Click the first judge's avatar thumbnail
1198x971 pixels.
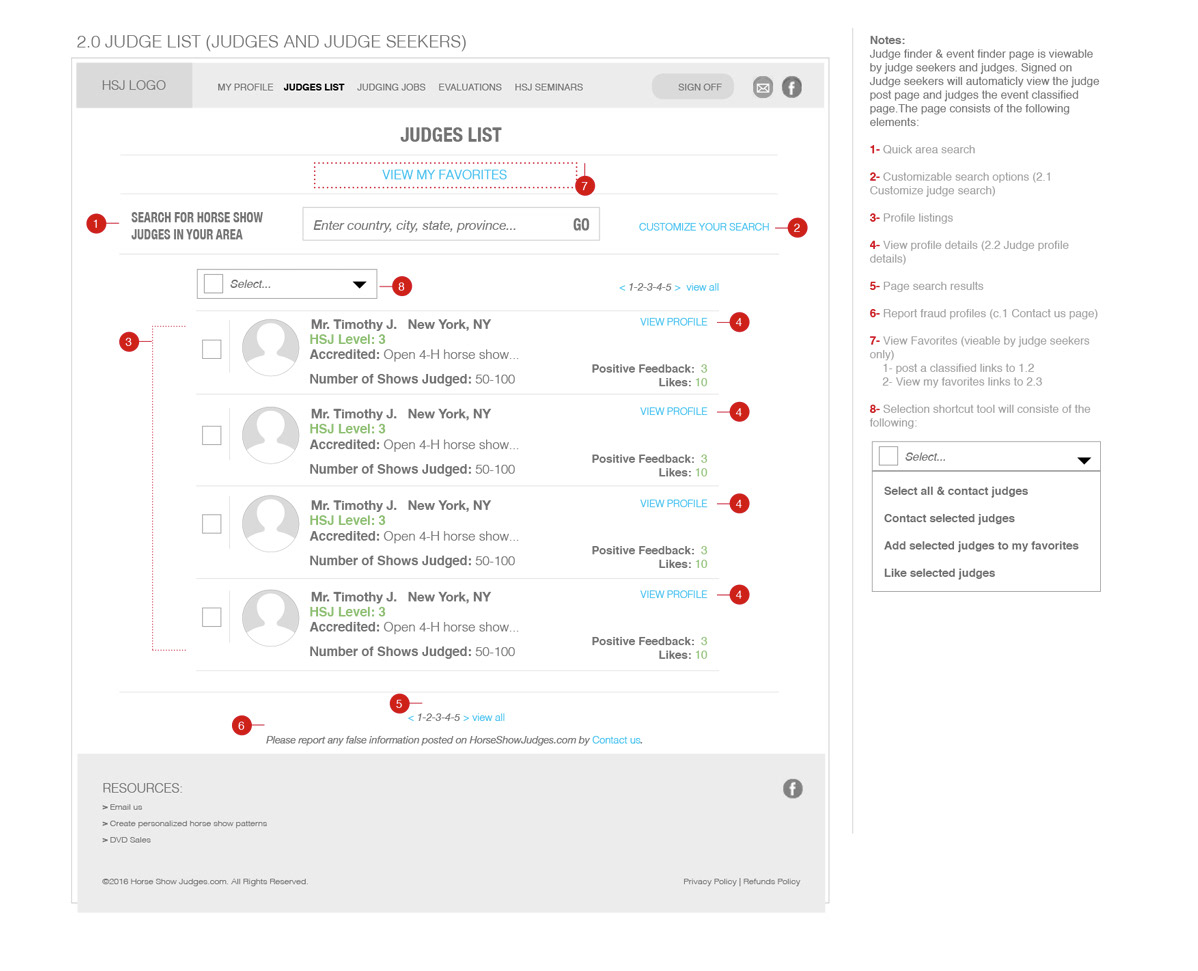click(x=270, y=348)
